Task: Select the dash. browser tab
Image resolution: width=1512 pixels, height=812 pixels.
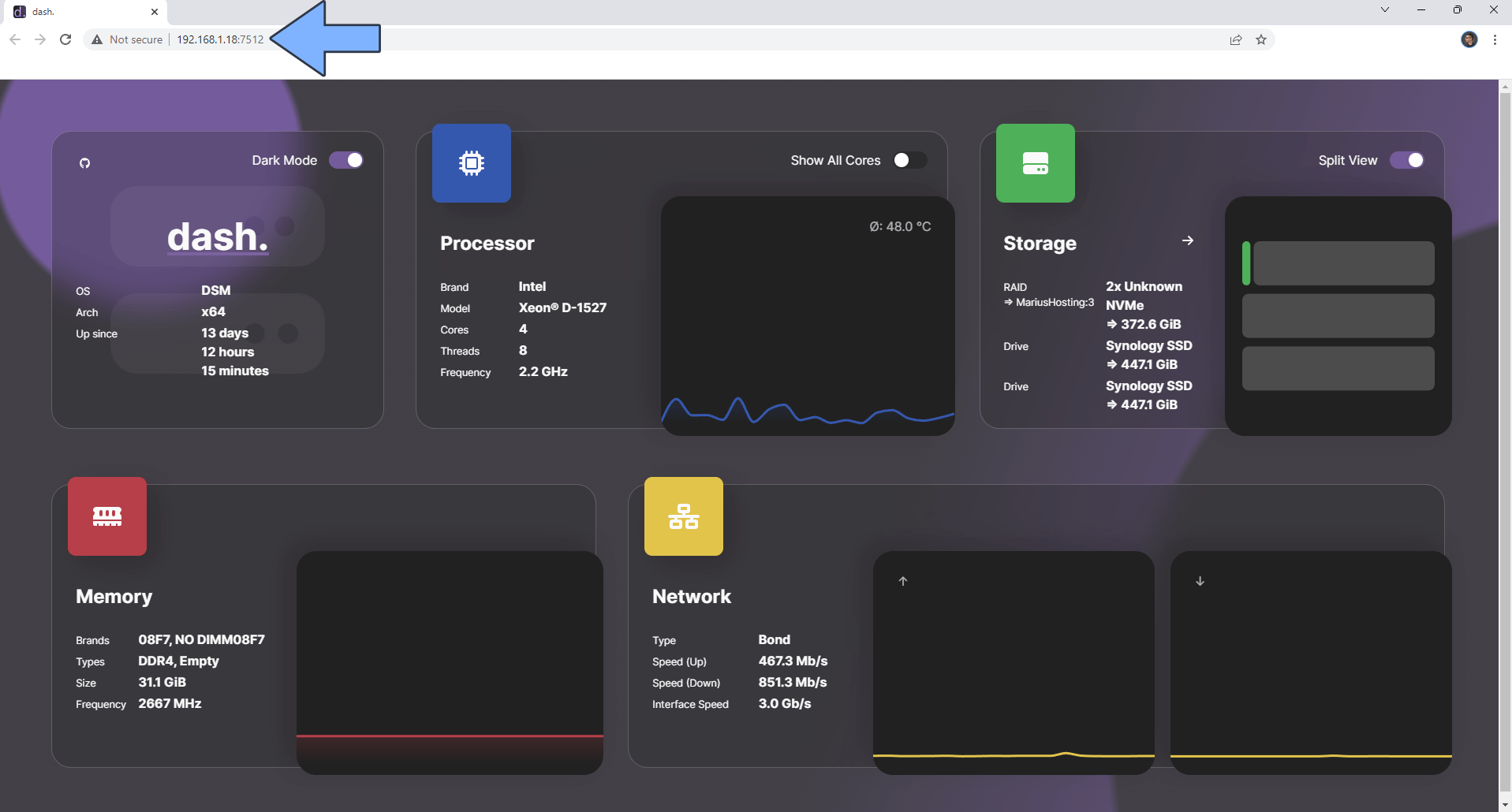Action: point(84,12)
